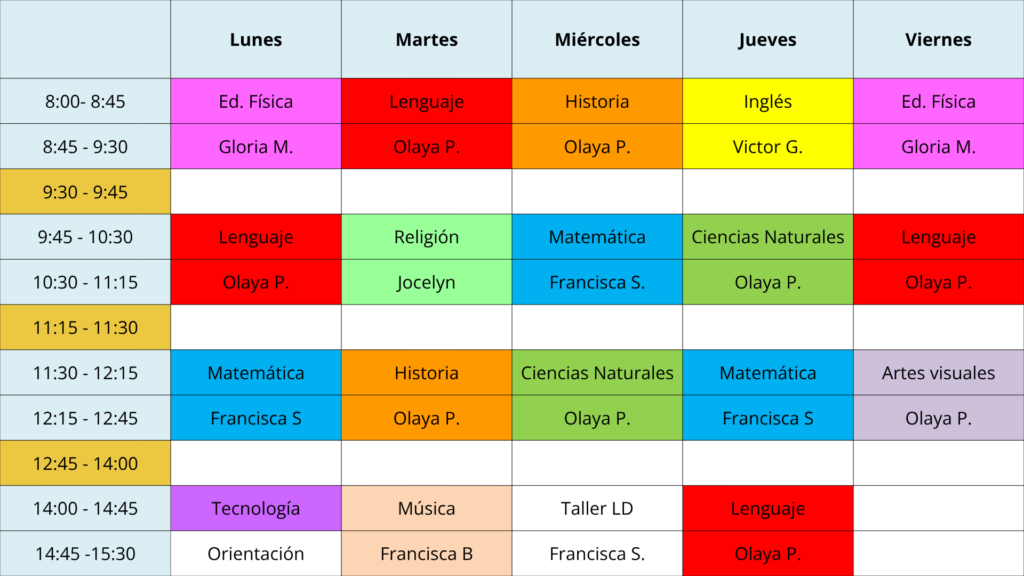Click the Miércoles header cell
This screenshot has width=1024, height=576.
[x=597, y=40]
